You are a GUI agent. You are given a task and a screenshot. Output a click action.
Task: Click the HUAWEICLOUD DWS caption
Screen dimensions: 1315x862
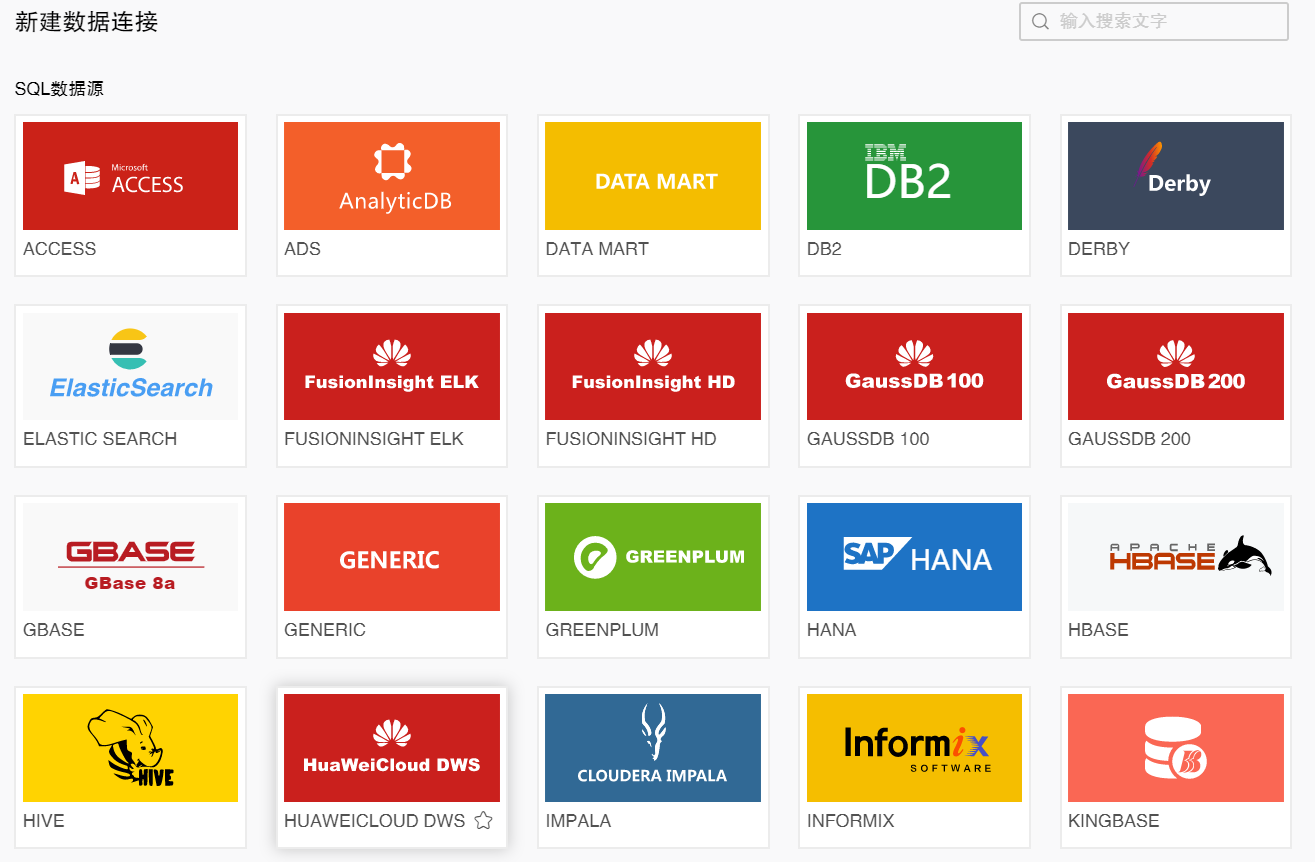point(375,821)
